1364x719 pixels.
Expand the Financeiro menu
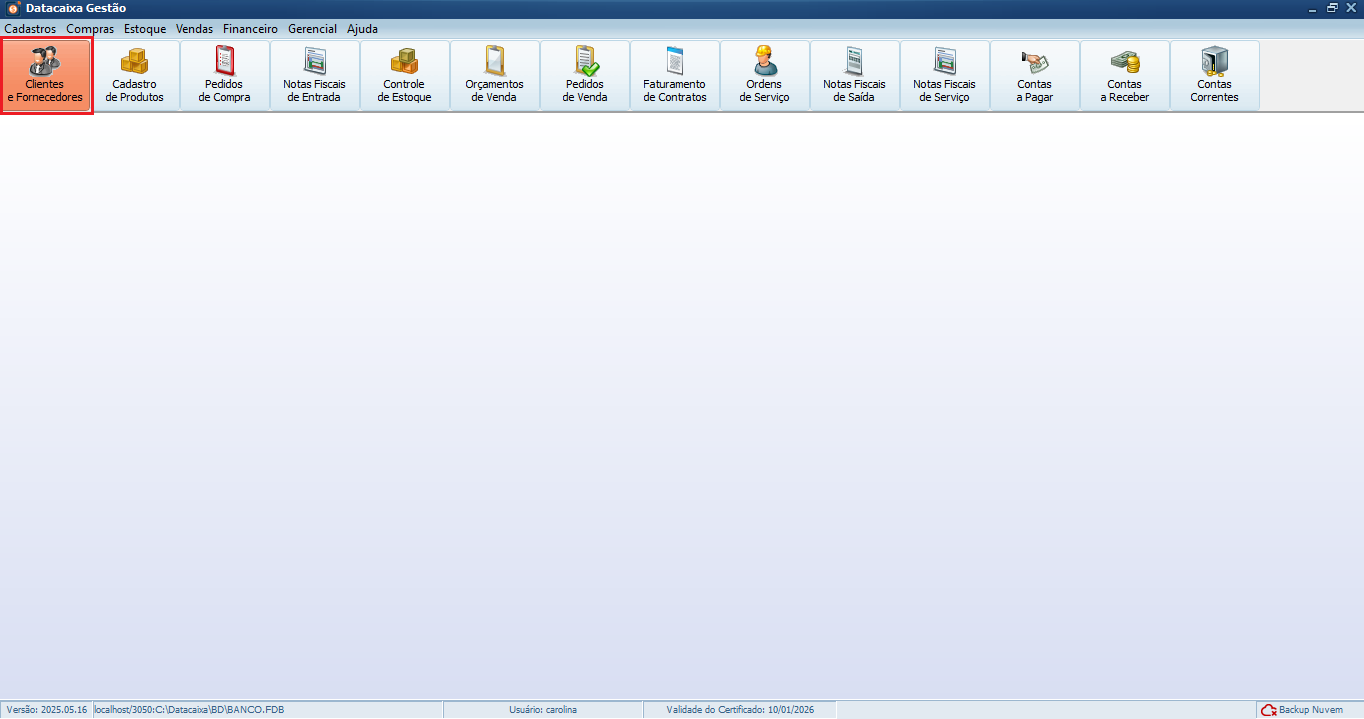[x=250, y=29]
